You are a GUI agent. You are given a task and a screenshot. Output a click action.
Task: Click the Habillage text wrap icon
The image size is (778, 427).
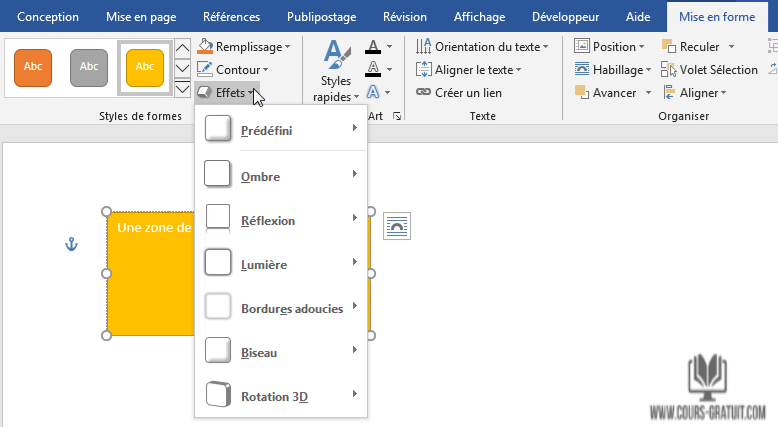(583, 70)
